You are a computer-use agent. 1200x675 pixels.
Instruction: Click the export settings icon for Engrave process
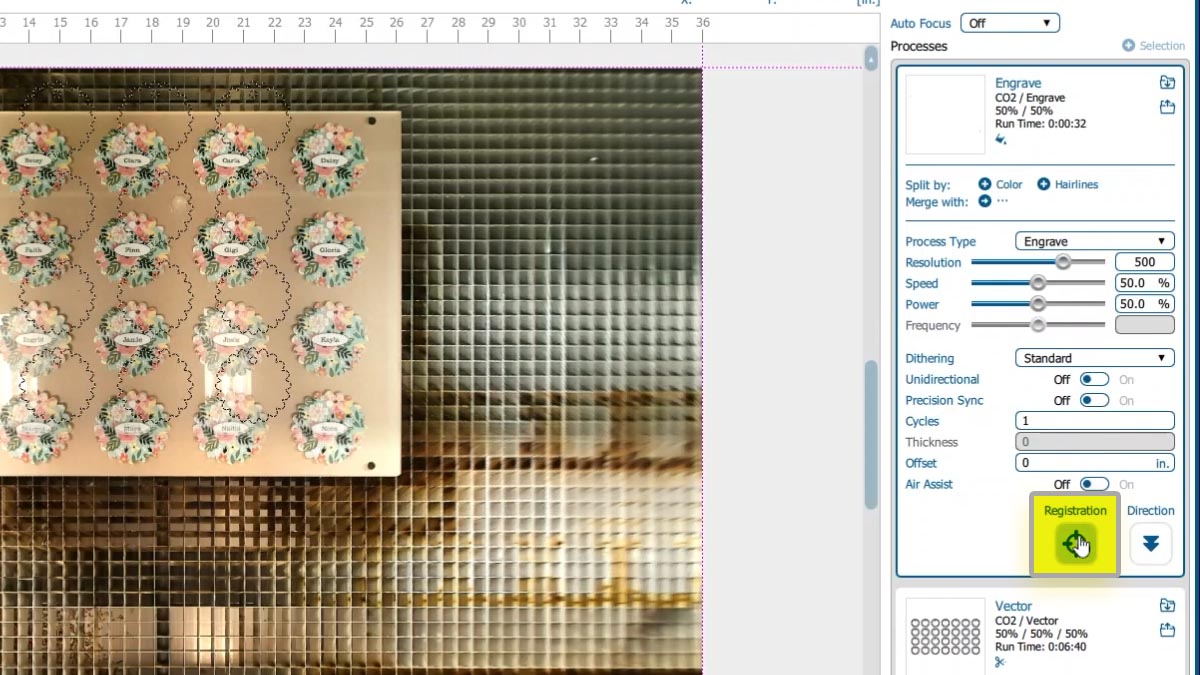[x=1167, y=107]
